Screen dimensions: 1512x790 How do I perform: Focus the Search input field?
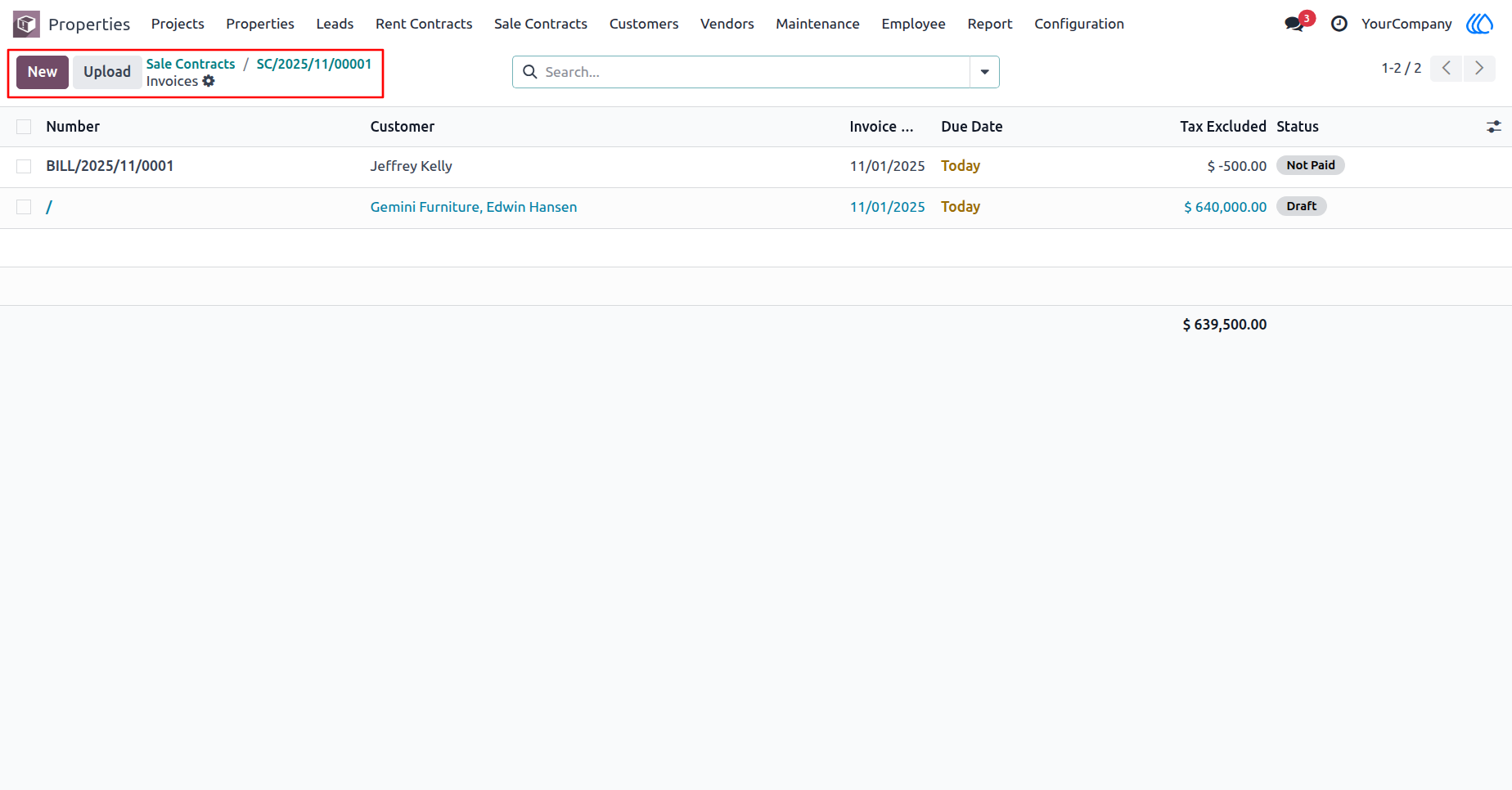(756, 72)
